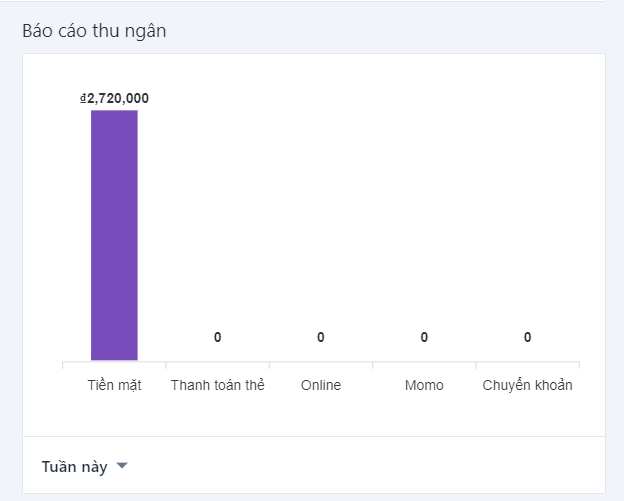Screen dimensions: 624x501
Task: Click empty plot area above the Momo column
Action: 424,200
